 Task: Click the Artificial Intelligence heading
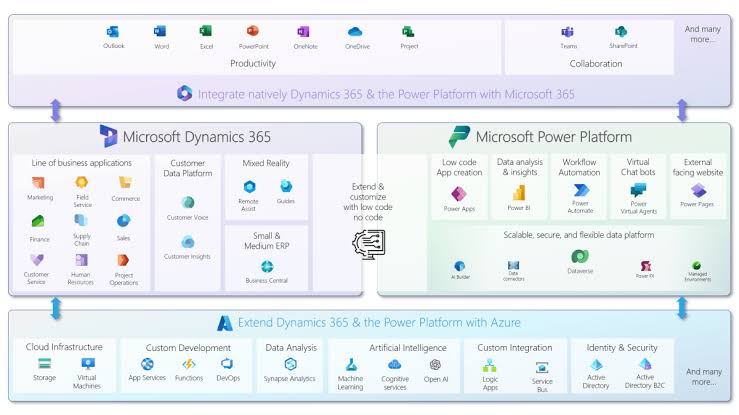pyautogui.click(x=408, y=348)
